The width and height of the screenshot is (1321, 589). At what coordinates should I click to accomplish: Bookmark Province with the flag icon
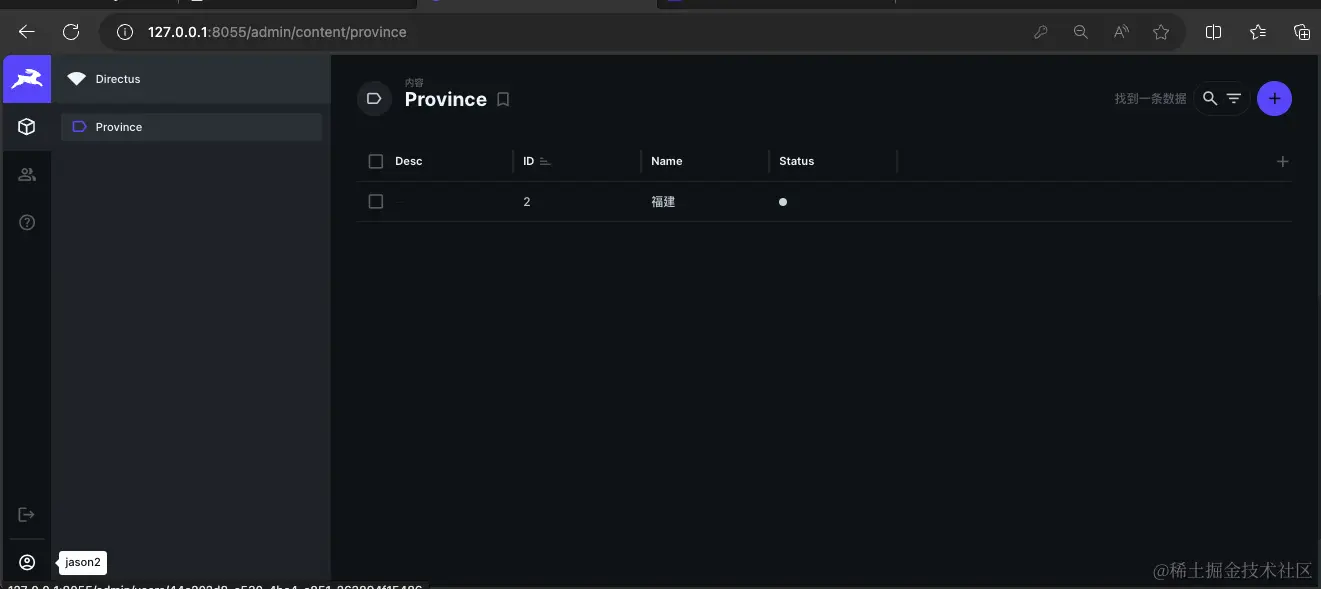[x=503, y=99]
